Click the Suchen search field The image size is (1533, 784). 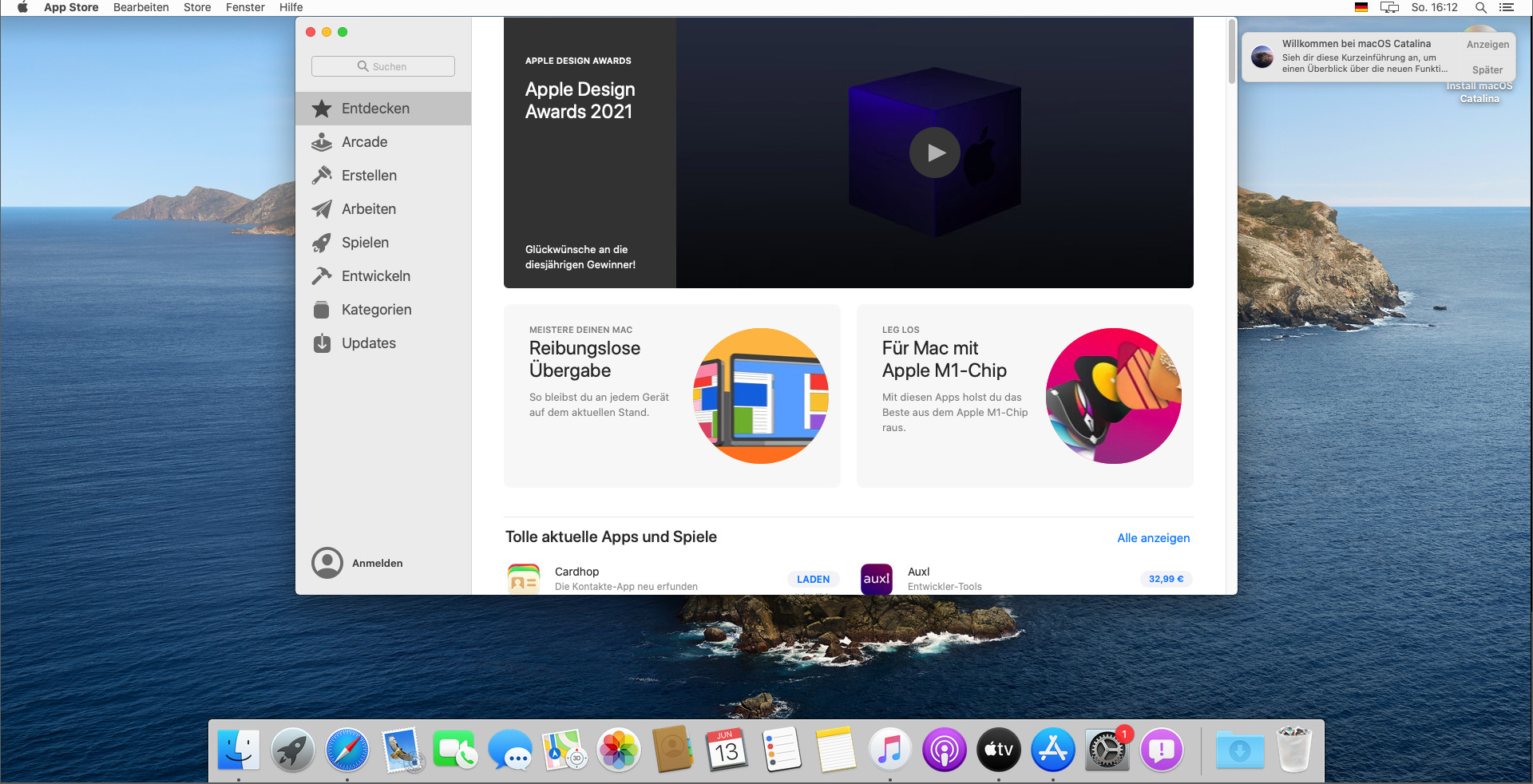click(x=383, y=66)
